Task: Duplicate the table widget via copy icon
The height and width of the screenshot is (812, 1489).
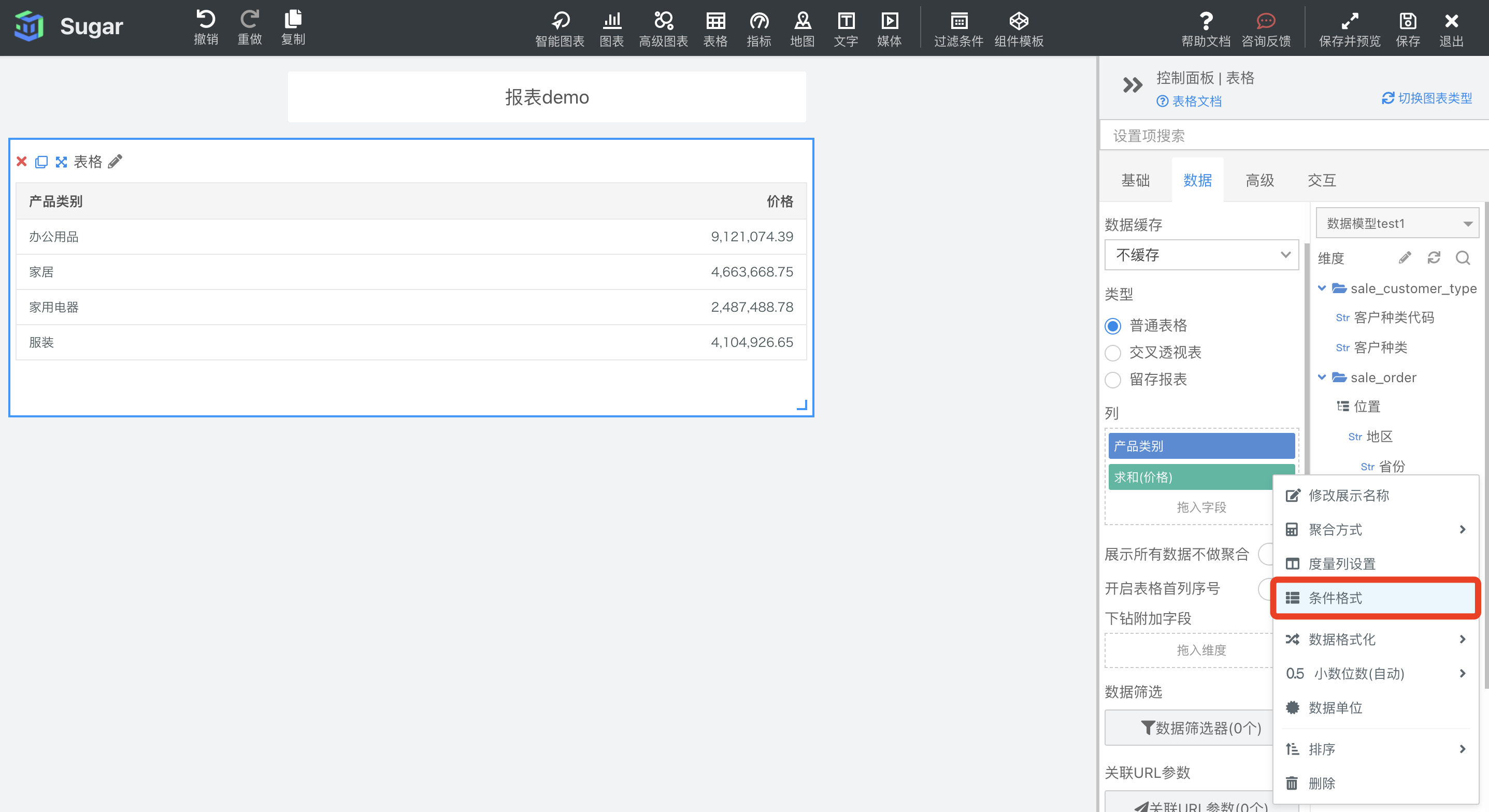Action: [41, 162]
